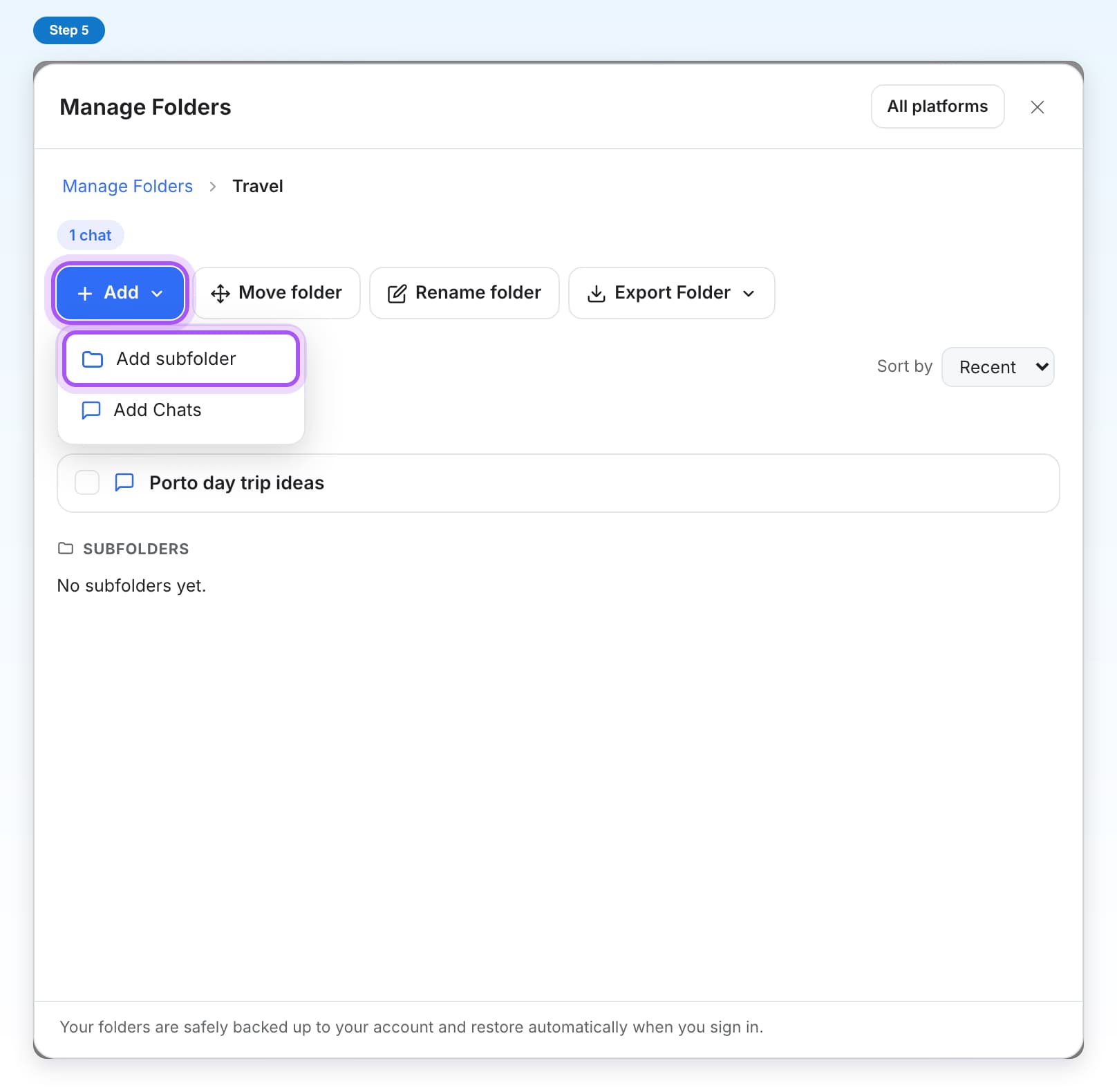Image resolution: width=1117 pixels, height=1092 pixels.
Task: Choose Add Chats from the menu
Action: (x=181, y=410)
